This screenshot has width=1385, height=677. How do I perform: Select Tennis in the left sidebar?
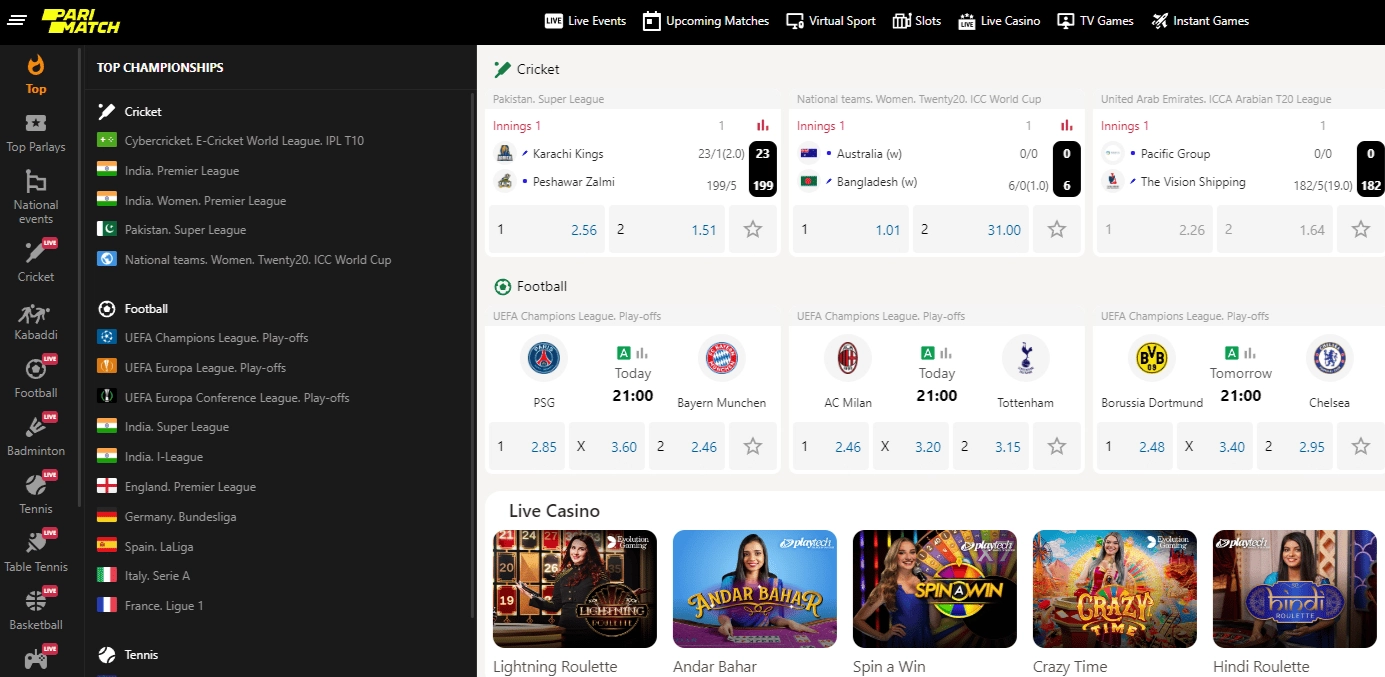click(x=36, y=495)
